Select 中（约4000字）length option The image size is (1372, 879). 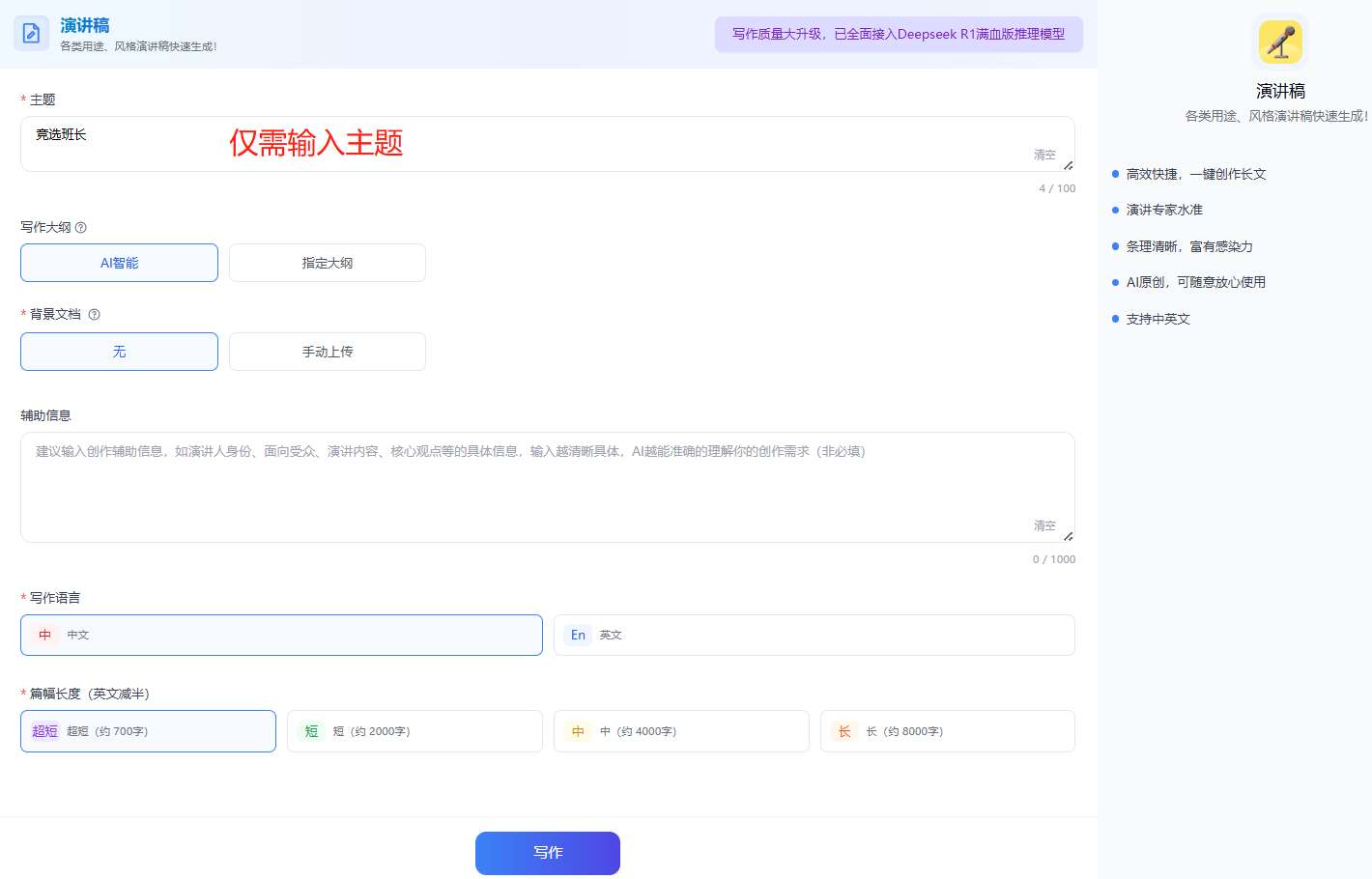680,731
